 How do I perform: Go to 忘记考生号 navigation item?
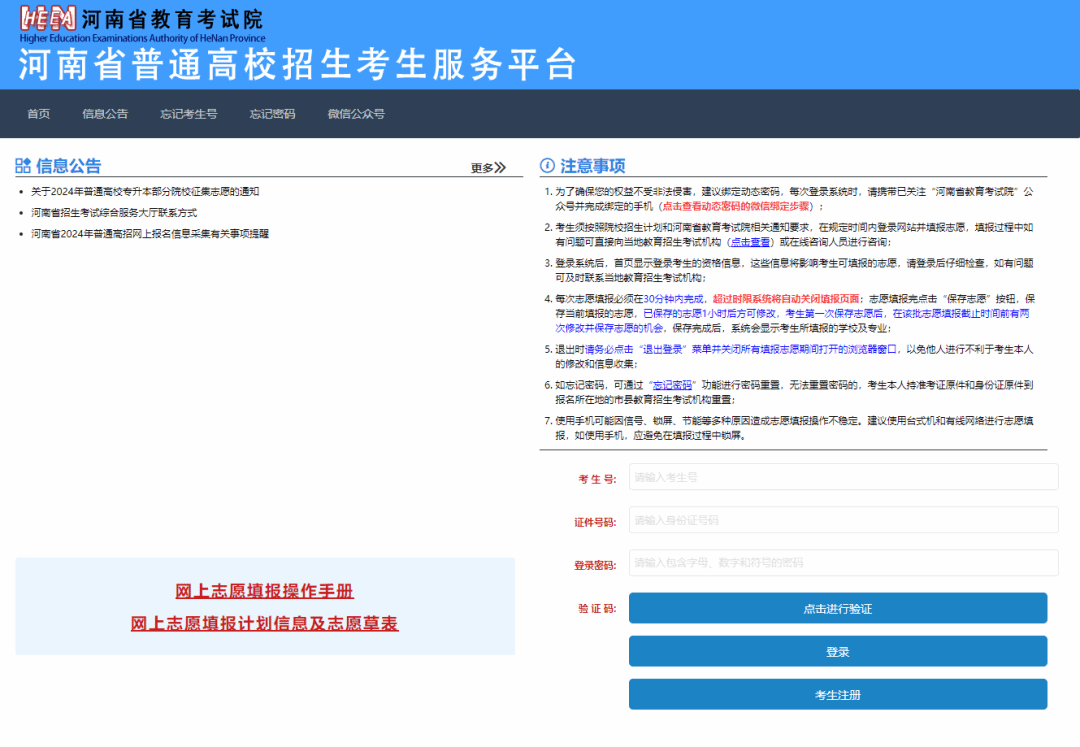click(189, 114)
